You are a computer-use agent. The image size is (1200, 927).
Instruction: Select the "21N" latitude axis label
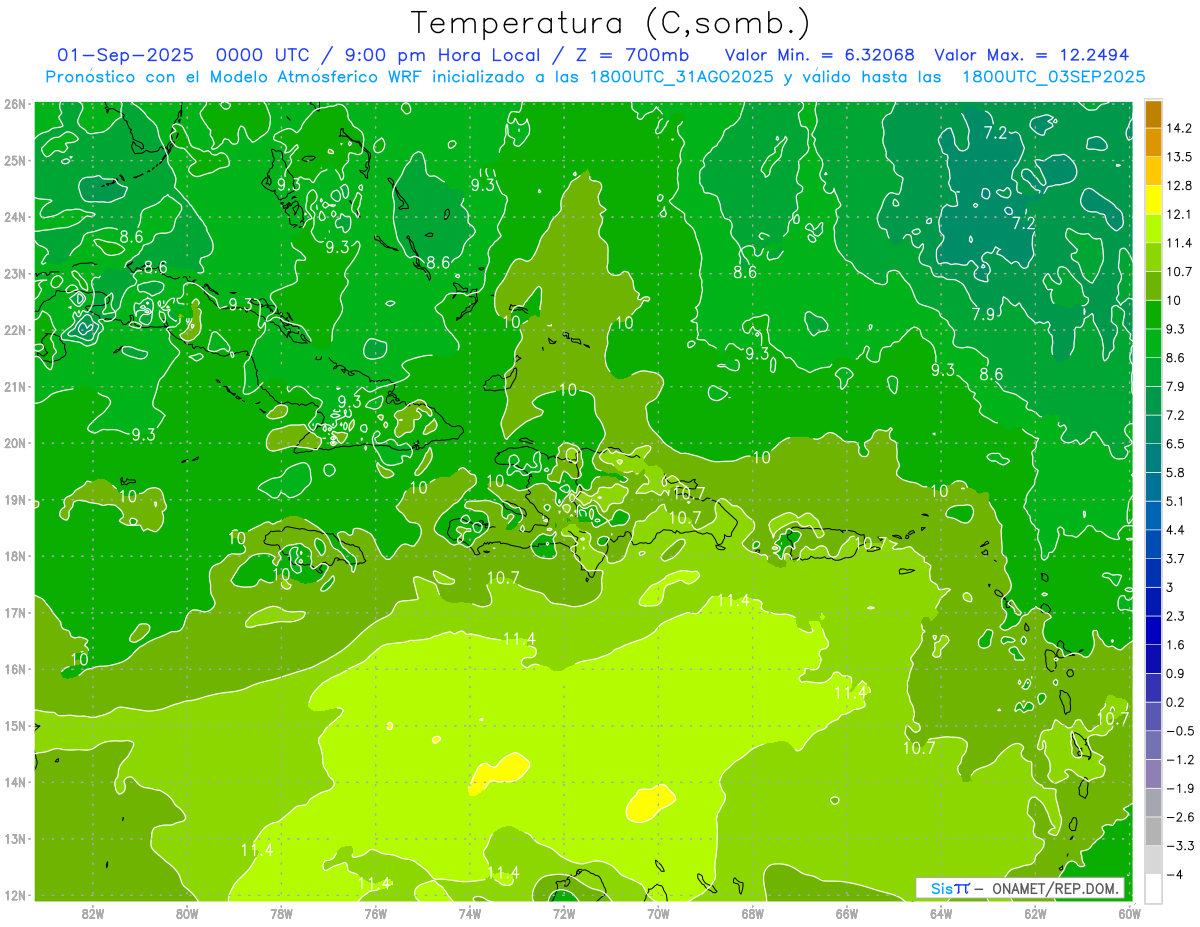14,387
